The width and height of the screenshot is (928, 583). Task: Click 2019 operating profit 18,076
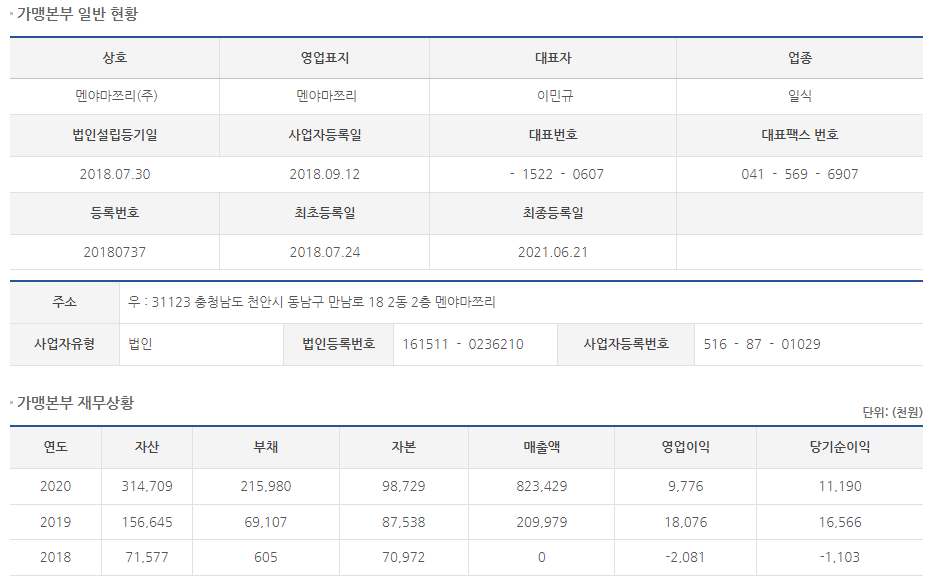tap(685, 523)
